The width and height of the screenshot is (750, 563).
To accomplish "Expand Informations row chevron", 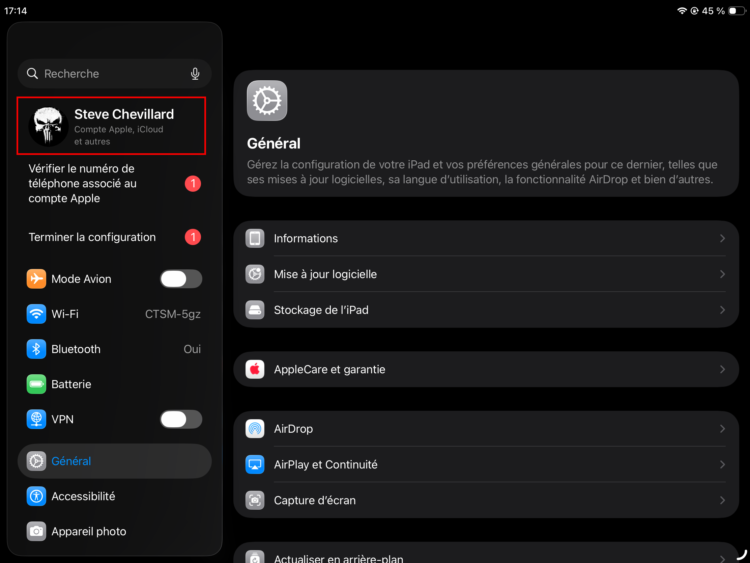I will [x=722, y=238].
